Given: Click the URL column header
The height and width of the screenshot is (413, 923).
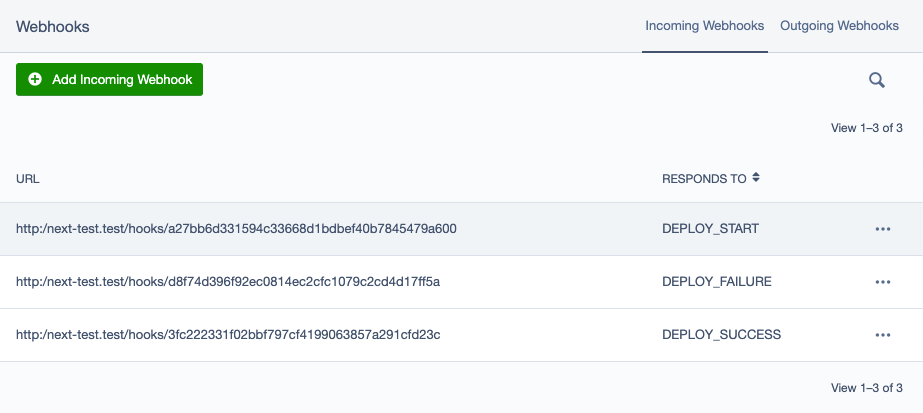Looking at the screenshot, I should 28,179.
